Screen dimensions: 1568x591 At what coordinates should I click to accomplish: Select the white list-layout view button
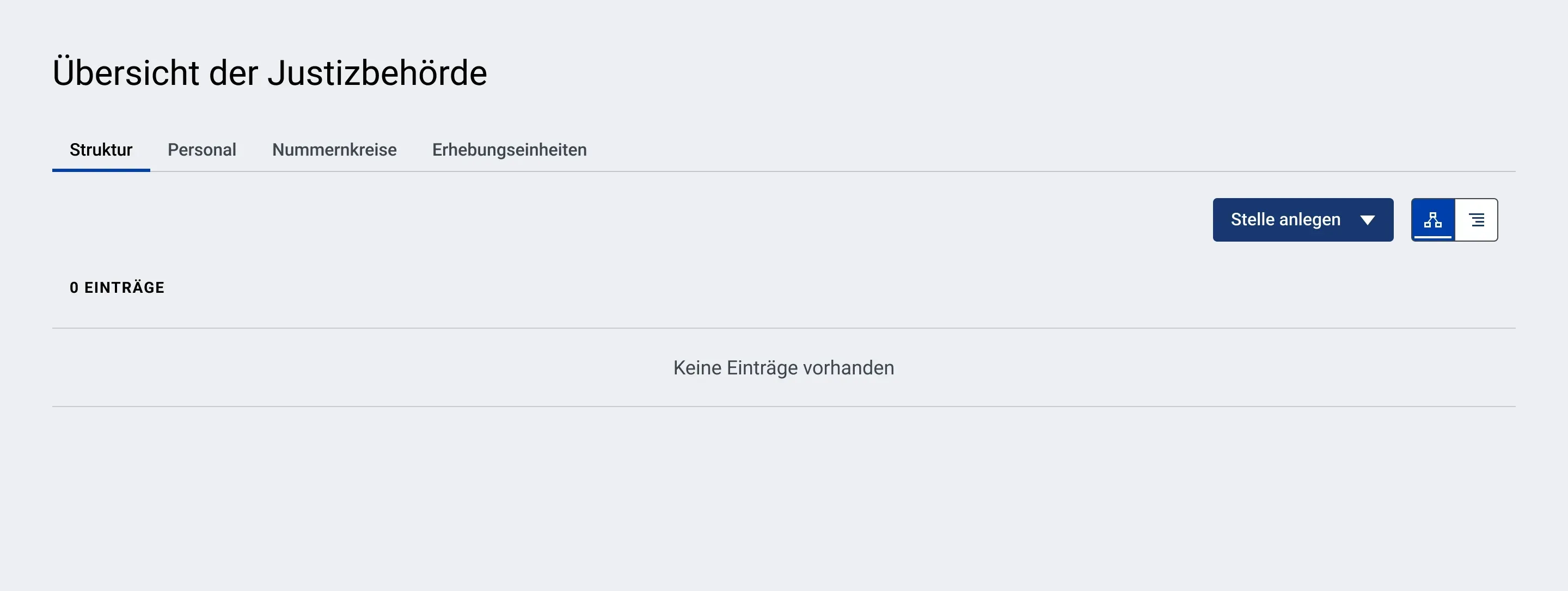[1477, 220]
